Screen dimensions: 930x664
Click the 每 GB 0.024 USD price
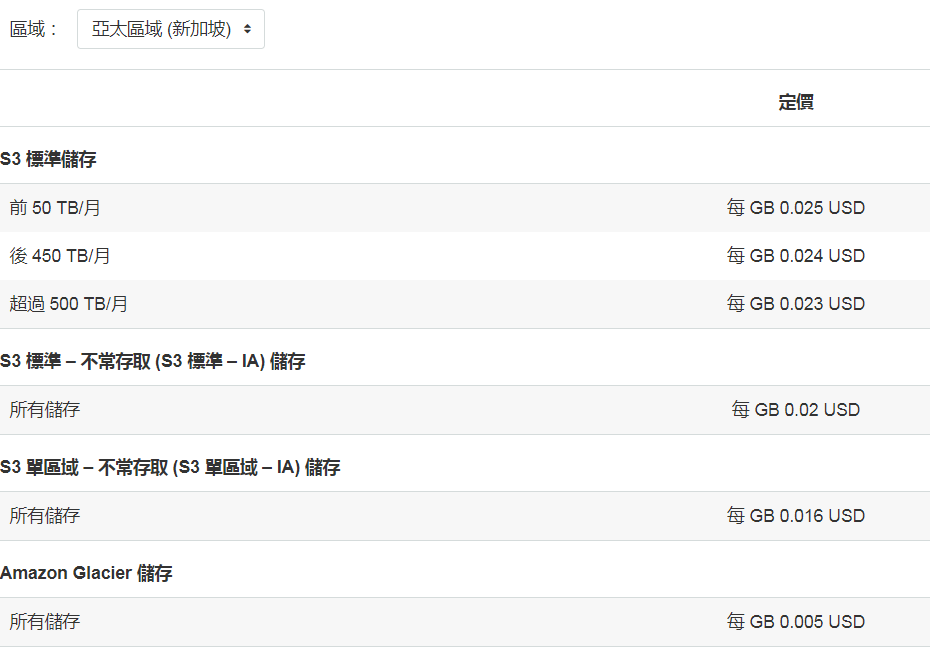[x=796, y=256]
